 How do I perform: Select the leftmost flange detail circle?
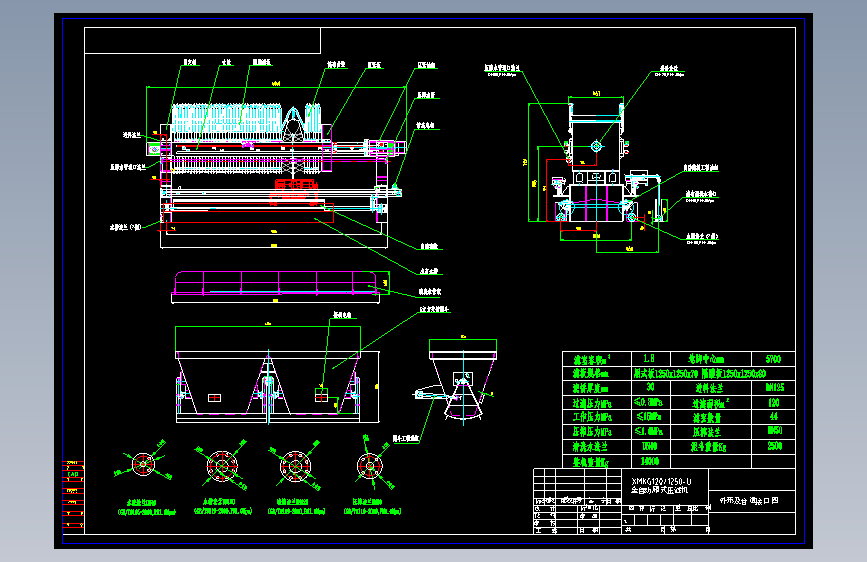[x=143, y=464]
